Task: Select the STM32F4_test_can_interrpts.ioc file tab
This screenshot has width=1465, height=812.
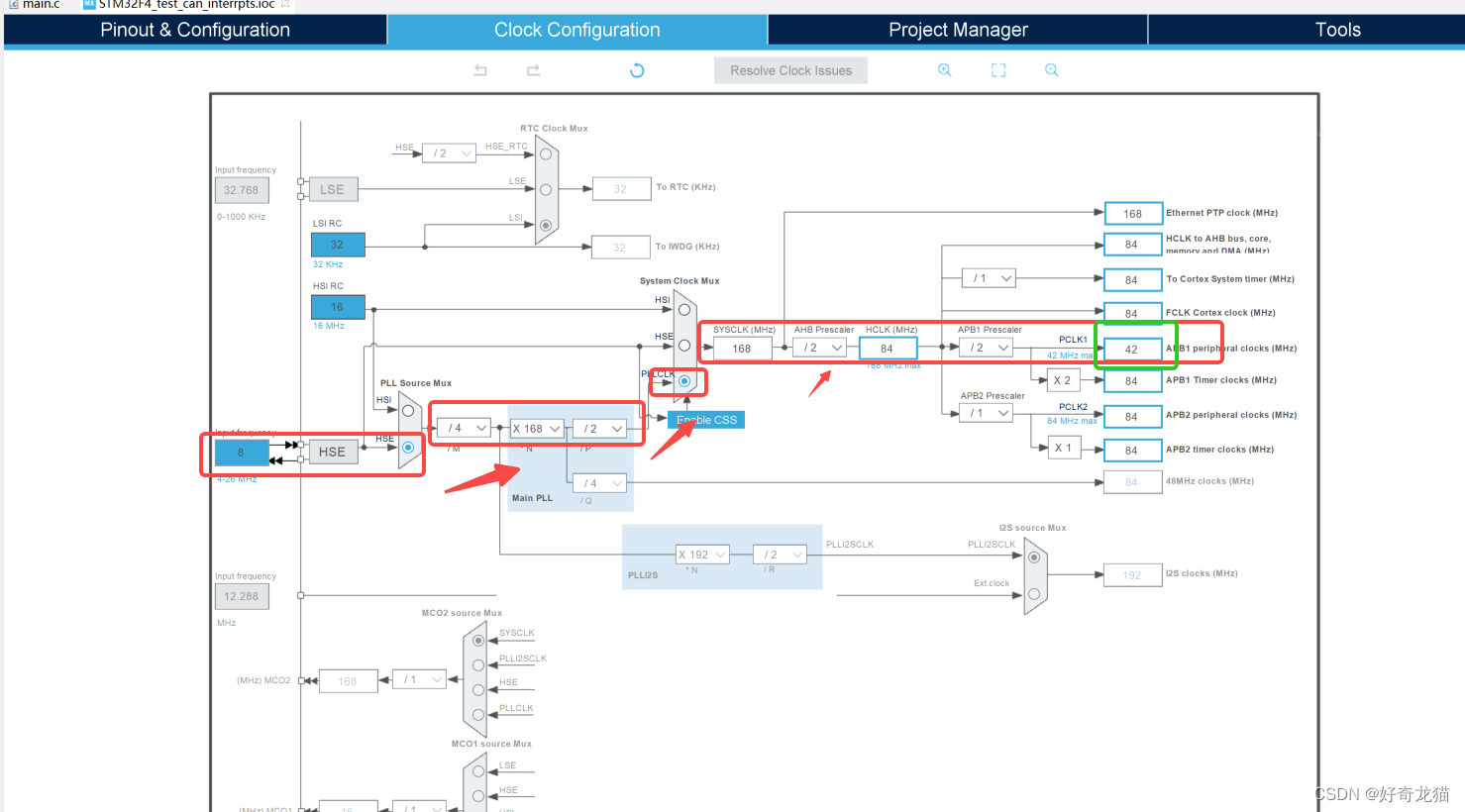Action: click(x=186, y=5)
